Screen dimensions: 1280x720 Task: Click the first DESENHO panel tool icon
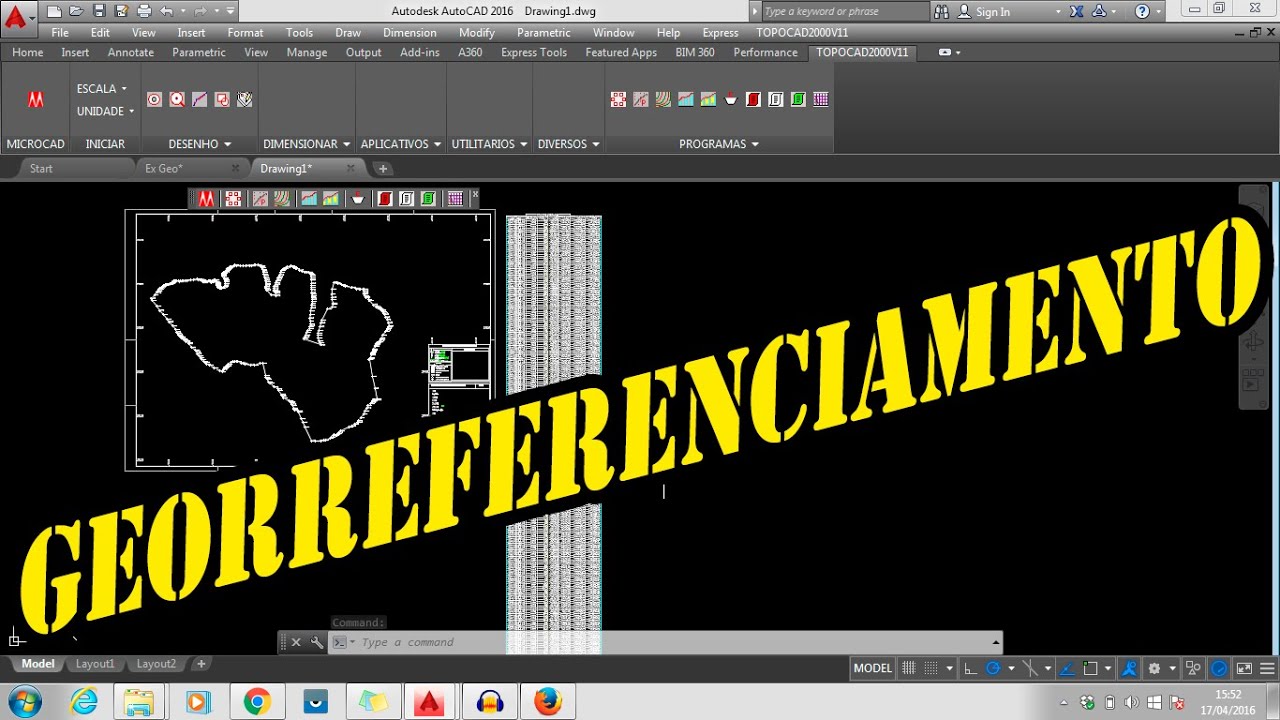click(154, 99)
